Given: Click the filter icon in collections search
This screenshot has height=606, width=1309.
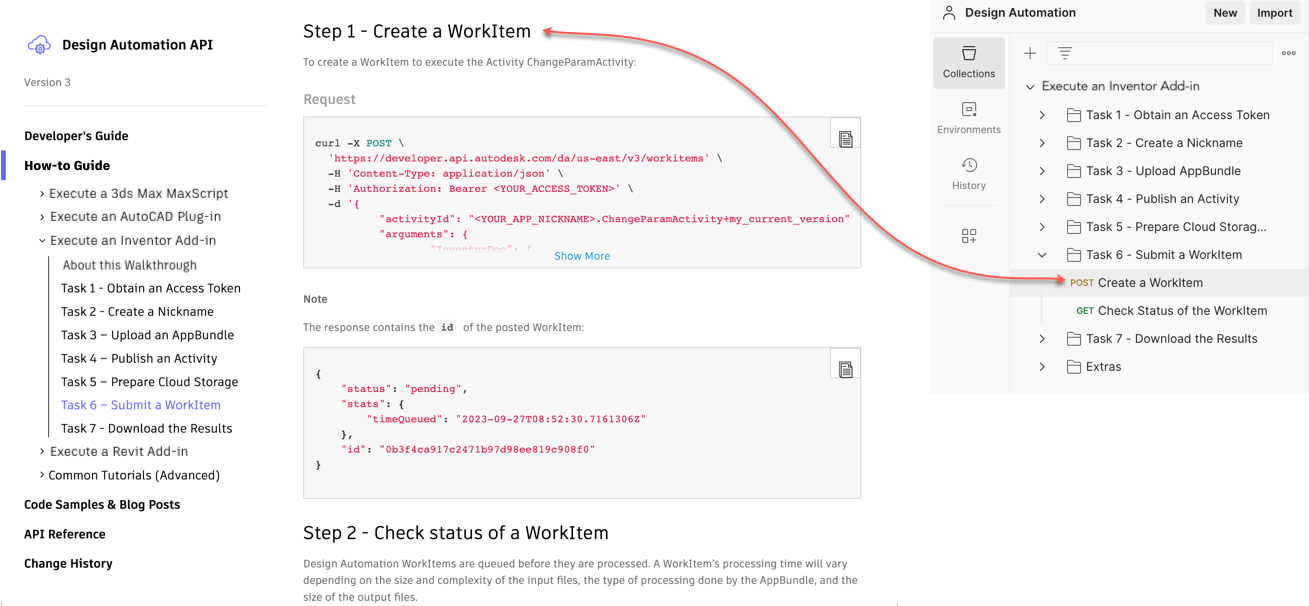Looking at the screenshot, I should tap(1065, 53).
